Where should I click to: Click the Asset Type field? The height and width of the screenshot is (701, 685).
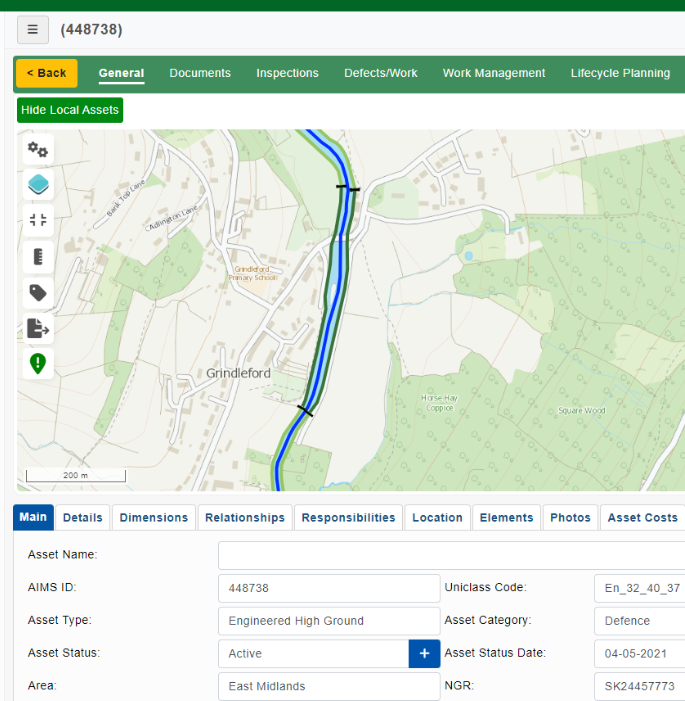(x=328, y=621)
